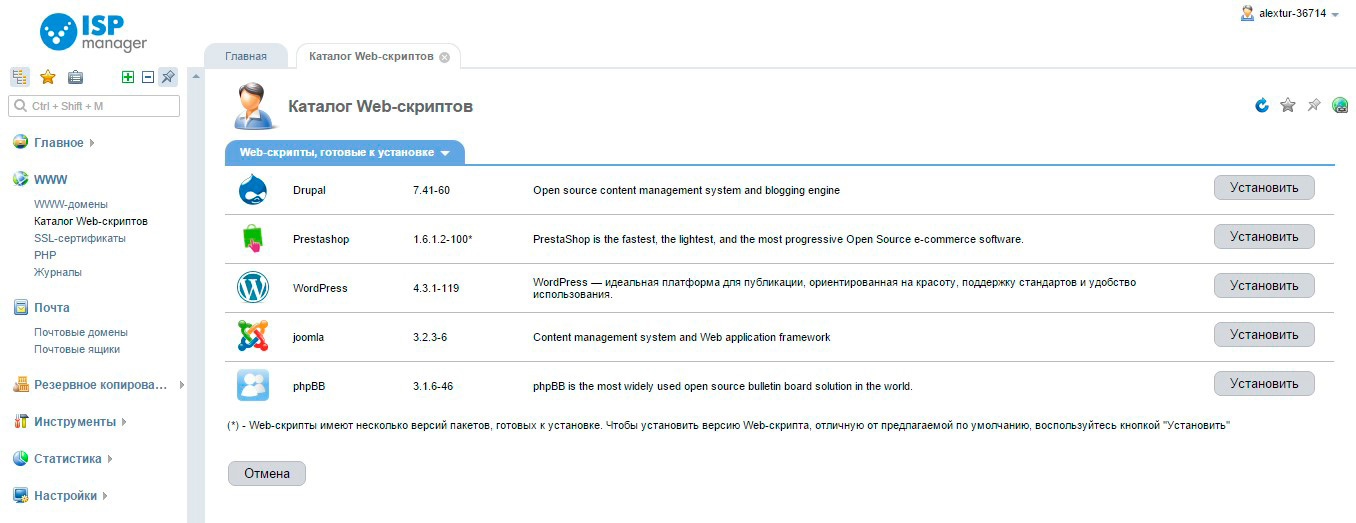Install Prestashop with its Установить button
Image resolution: width=1356 pixels, height=523 pixels.
pyautogui.click(x=1264, y=237)
